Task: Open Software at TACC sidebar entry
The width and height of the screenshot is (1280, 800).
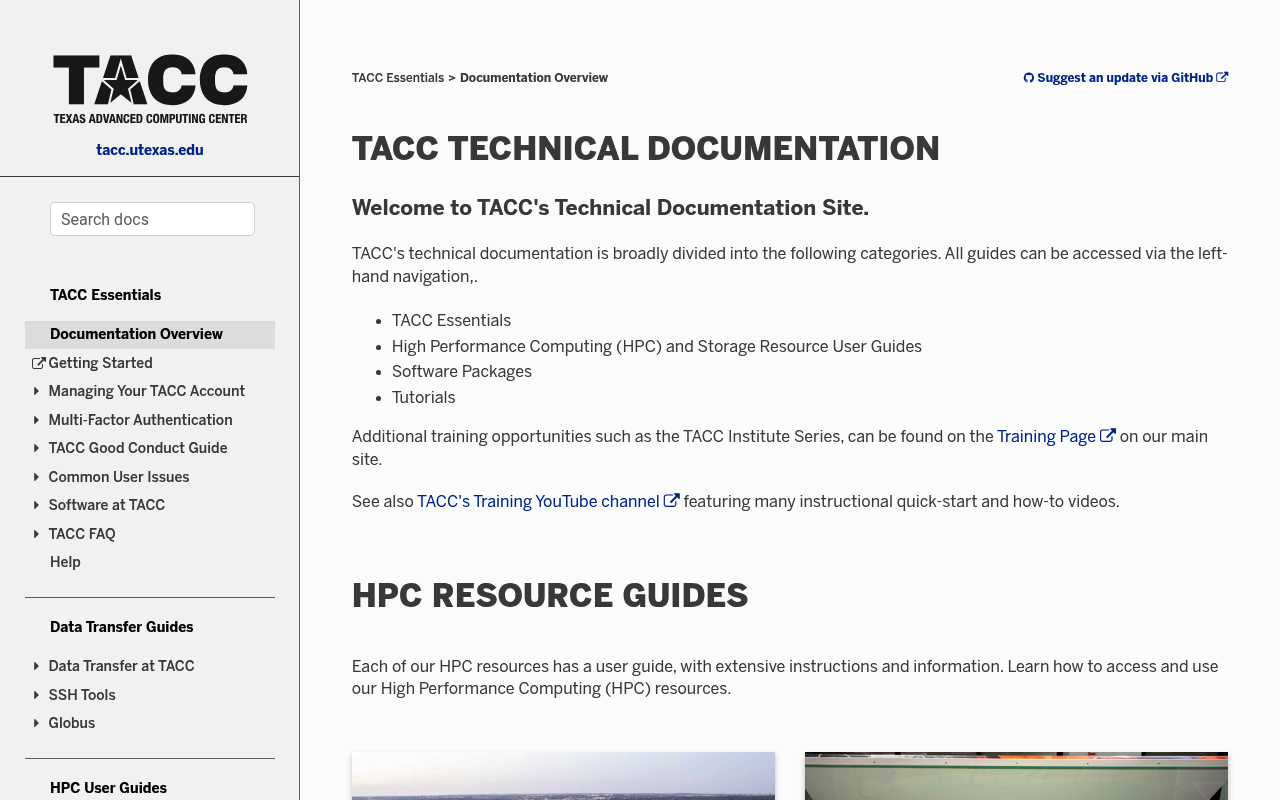Action: (107, 505)
